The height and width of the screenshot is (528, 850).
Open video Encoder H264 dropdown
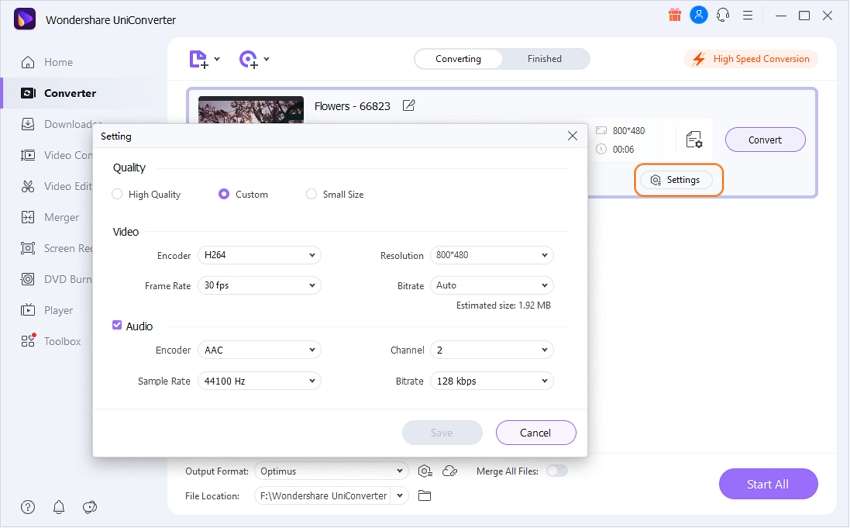(259, 255)
